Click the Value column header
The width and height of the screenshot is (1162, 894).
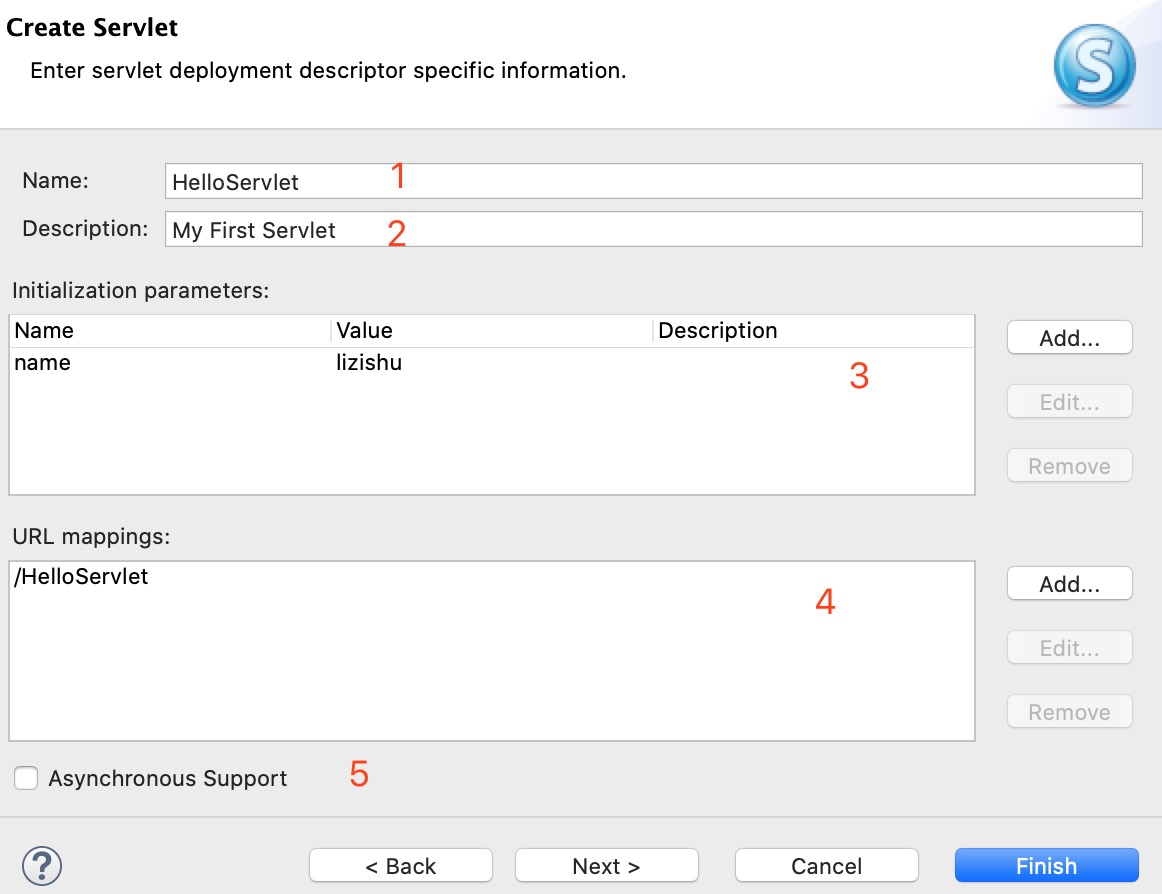(x=491, y=331)
